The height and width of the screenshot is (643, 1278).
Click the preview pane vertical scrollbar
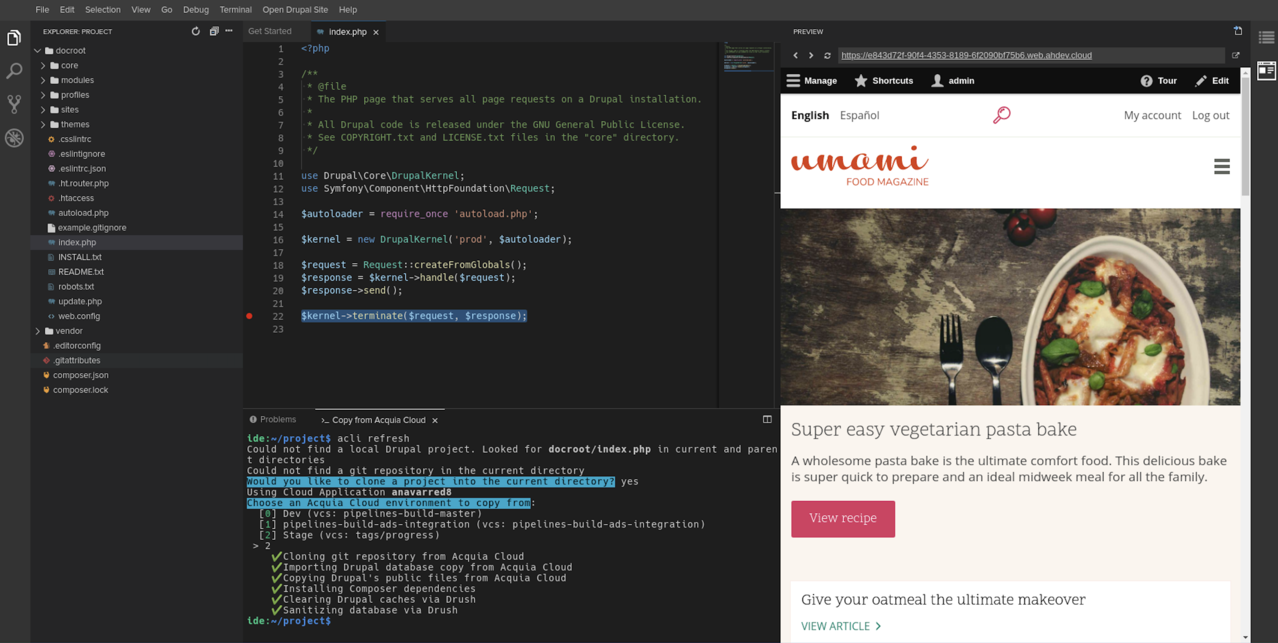[x=1245, y=135]
